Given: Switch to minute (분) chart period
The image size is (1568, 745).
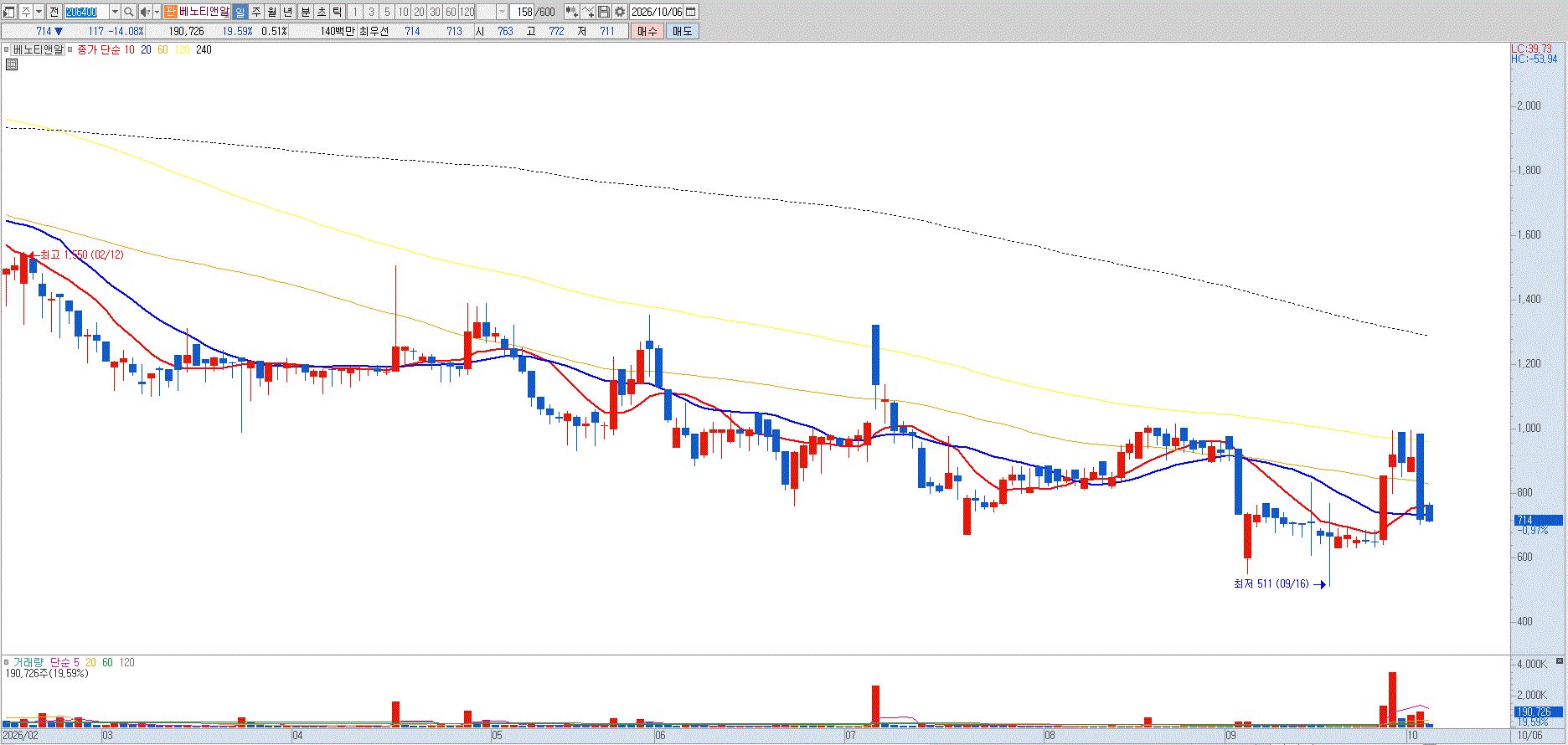Looking at the screenshot, I should [x=306, y=12].
